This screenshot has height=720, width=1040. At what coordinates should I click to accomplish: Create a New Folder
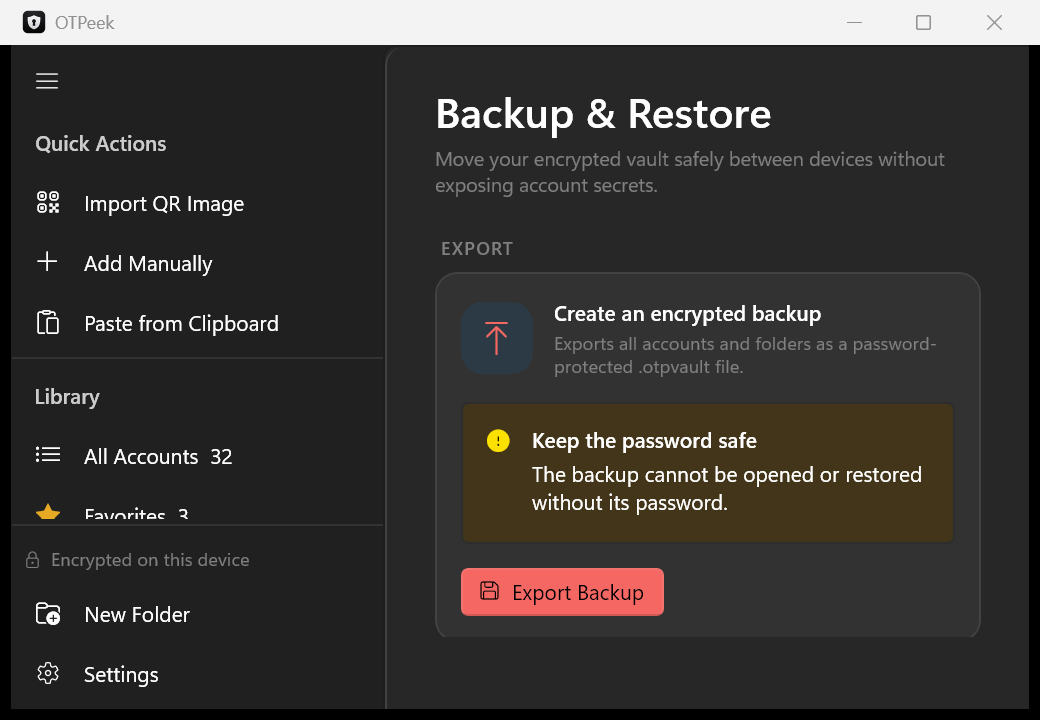137,615
